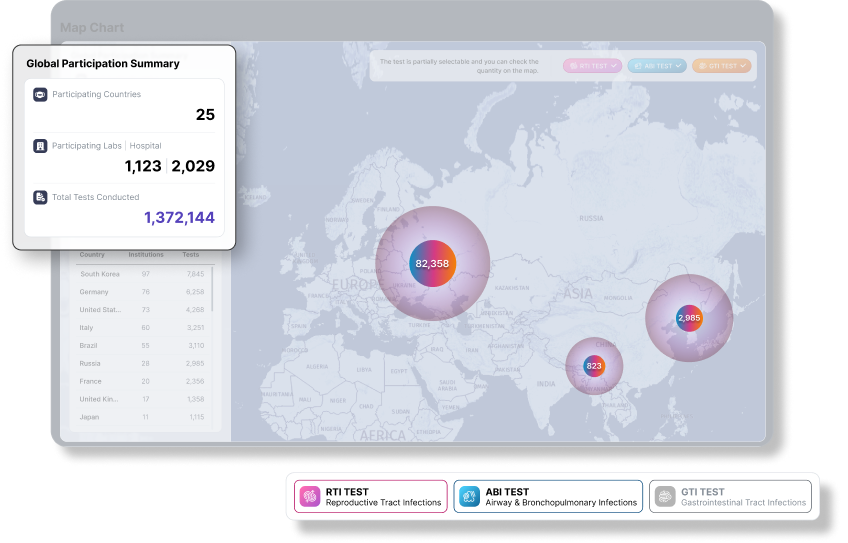Click the Tests column header

[190, 255]
